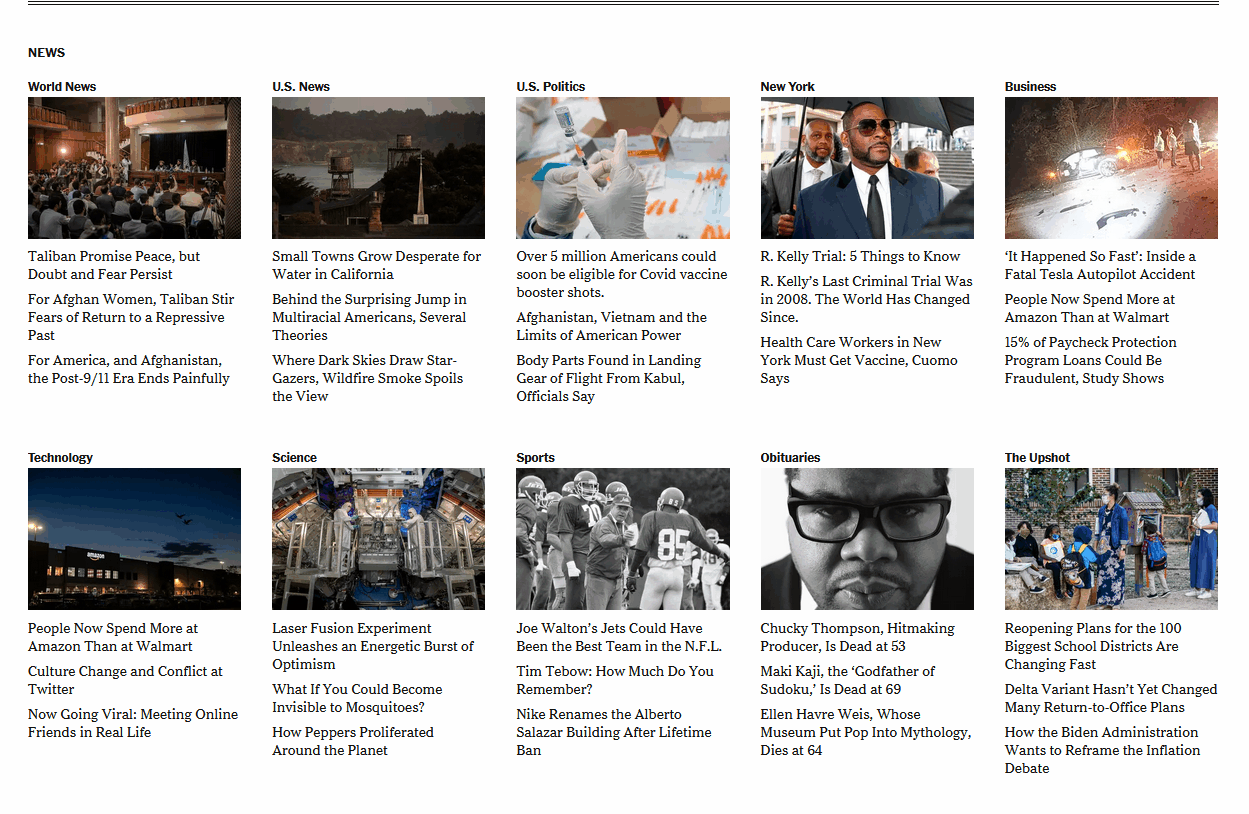Open The Upshot section

pos(1033,457)
